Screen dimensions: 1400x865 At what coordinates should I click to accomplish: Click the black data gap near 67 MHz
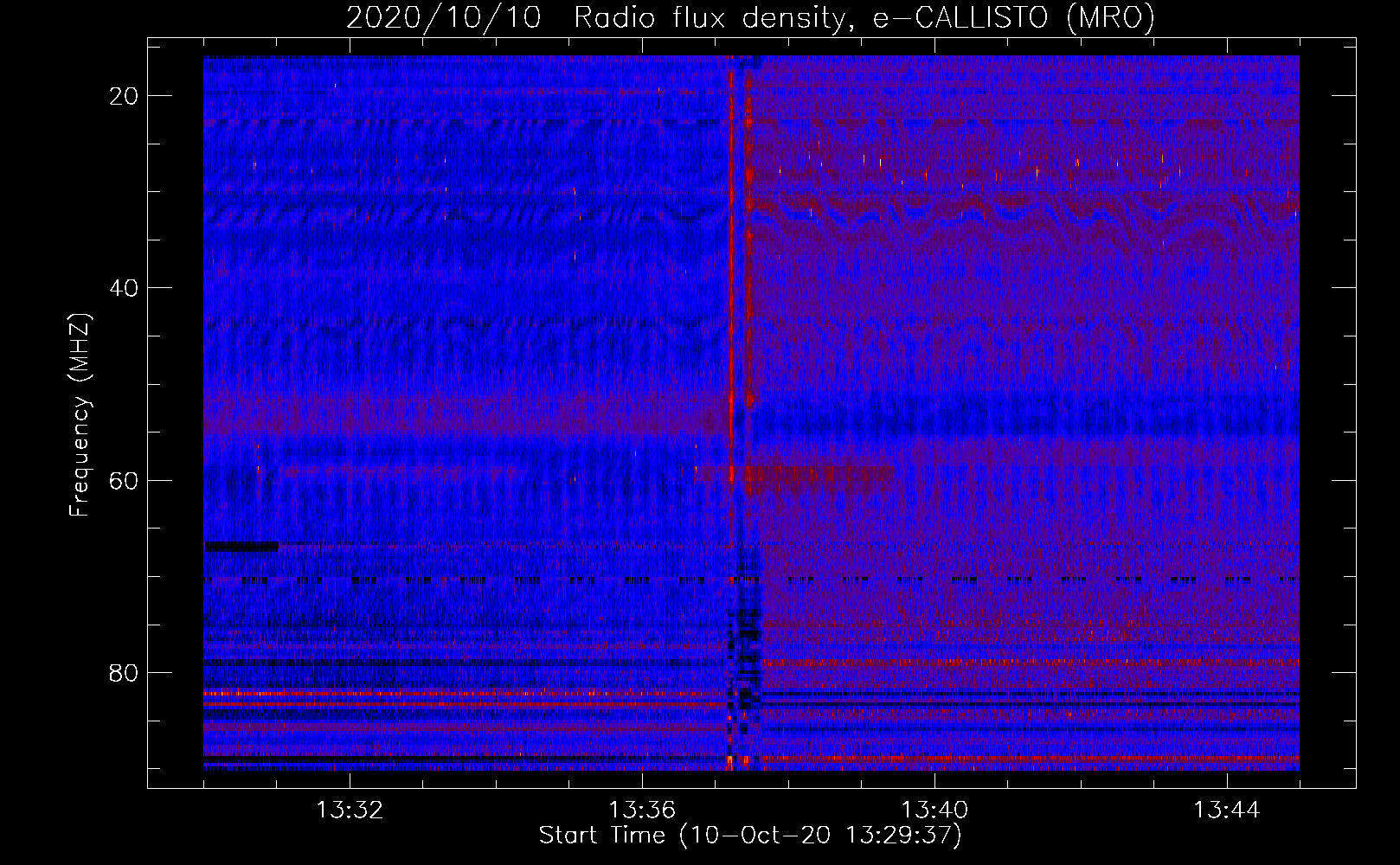241,546
